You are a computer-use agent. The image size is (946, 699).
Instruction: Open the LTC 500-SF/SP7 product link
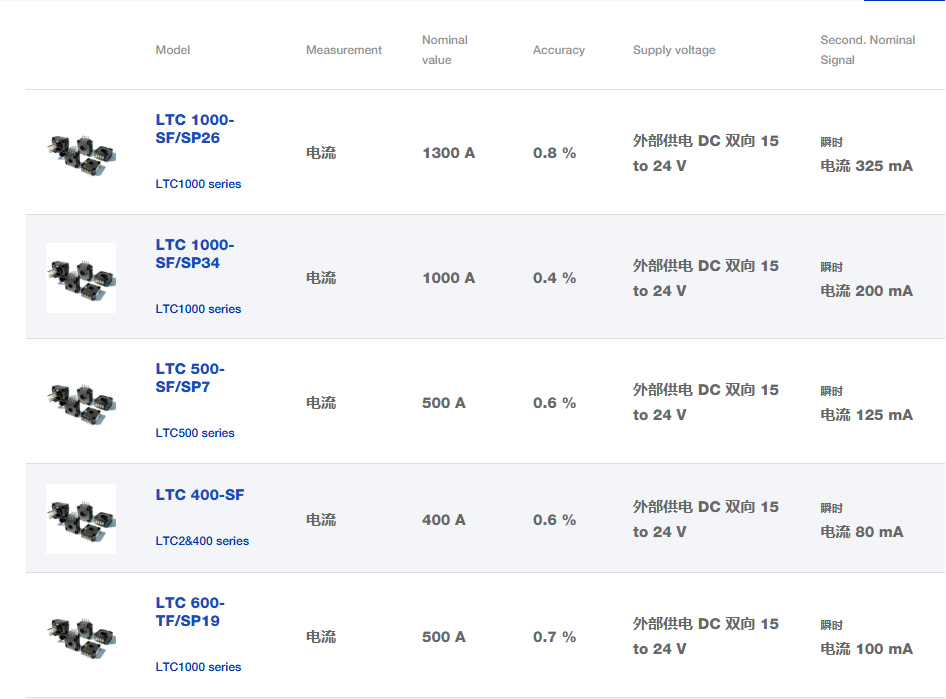(x=190, y=378)
